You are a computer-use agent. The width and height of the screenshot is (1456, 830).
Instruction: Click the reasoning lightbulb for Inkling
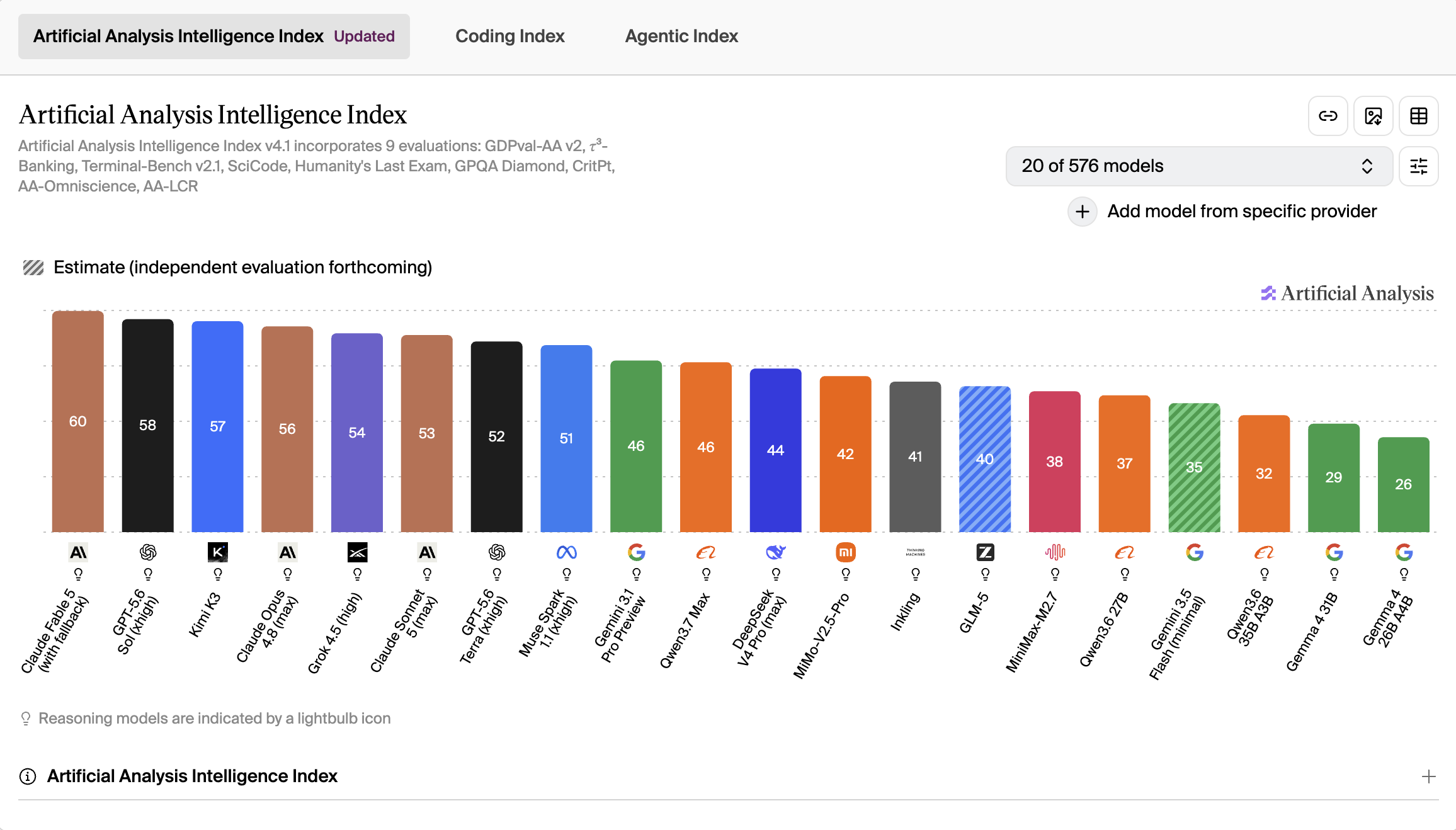coord(916,574)
